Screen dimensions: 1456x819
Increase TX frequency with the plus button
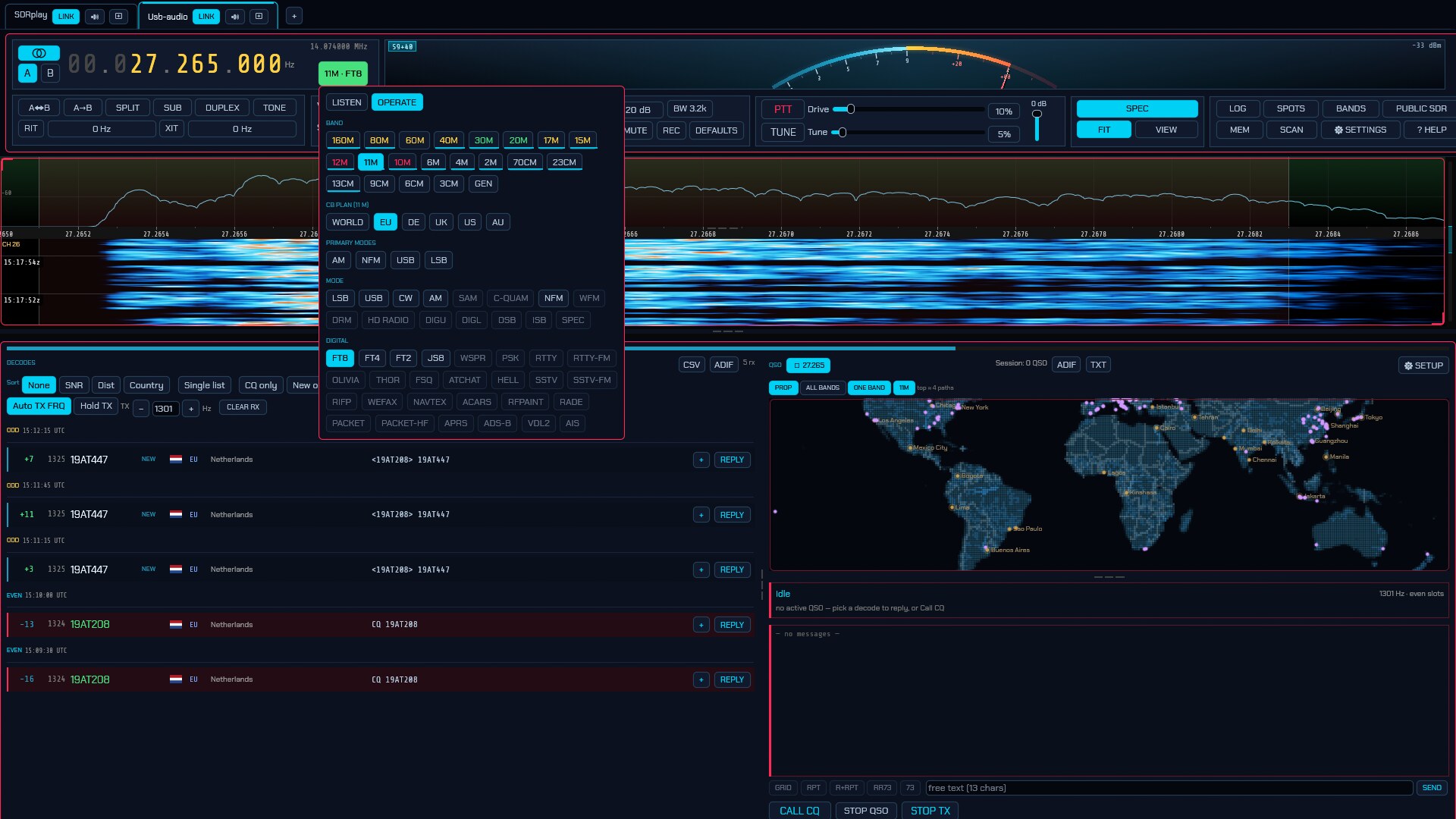pos(191,409)
